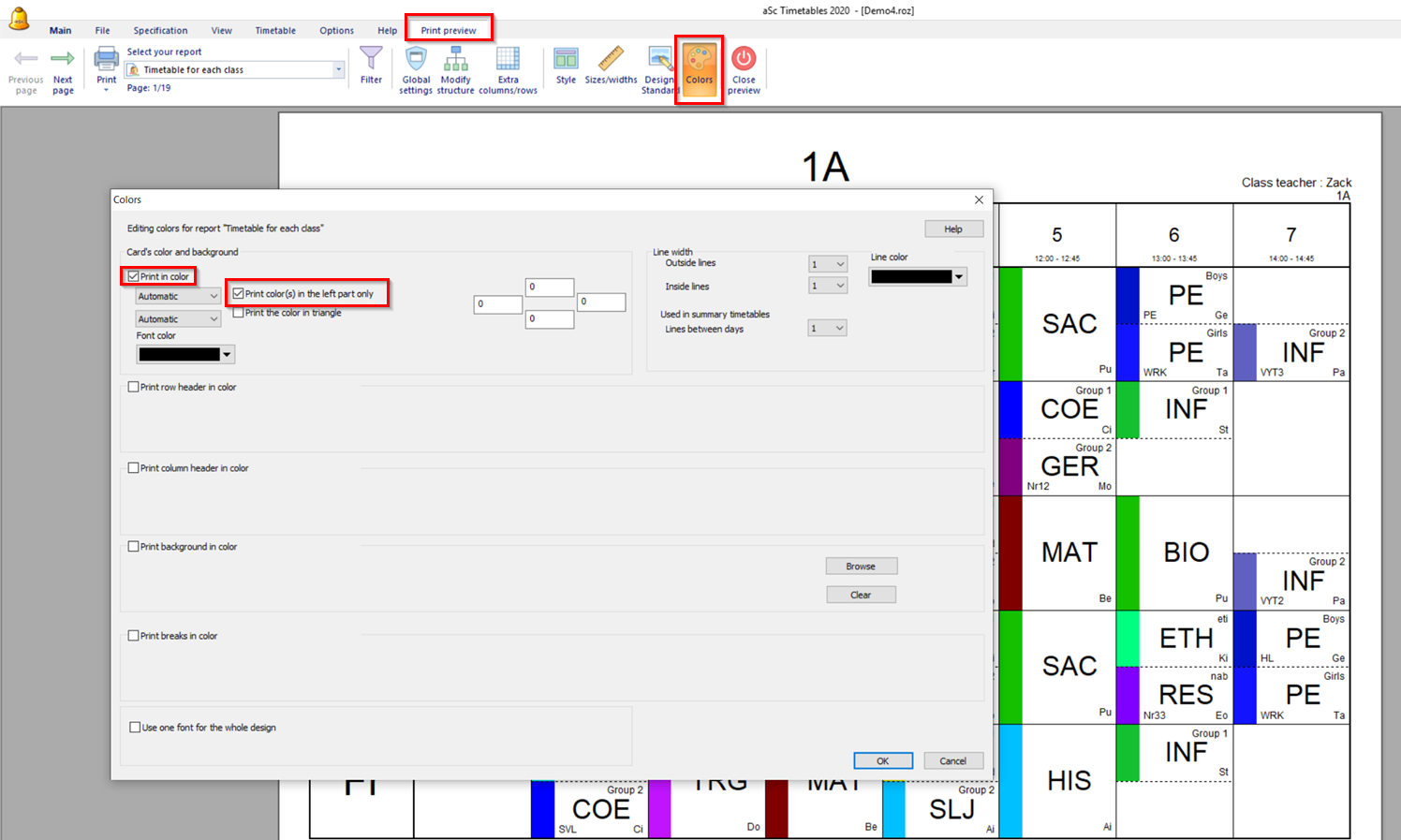
Task: Open Extra columns/rows tool
Action: (508, 62)
